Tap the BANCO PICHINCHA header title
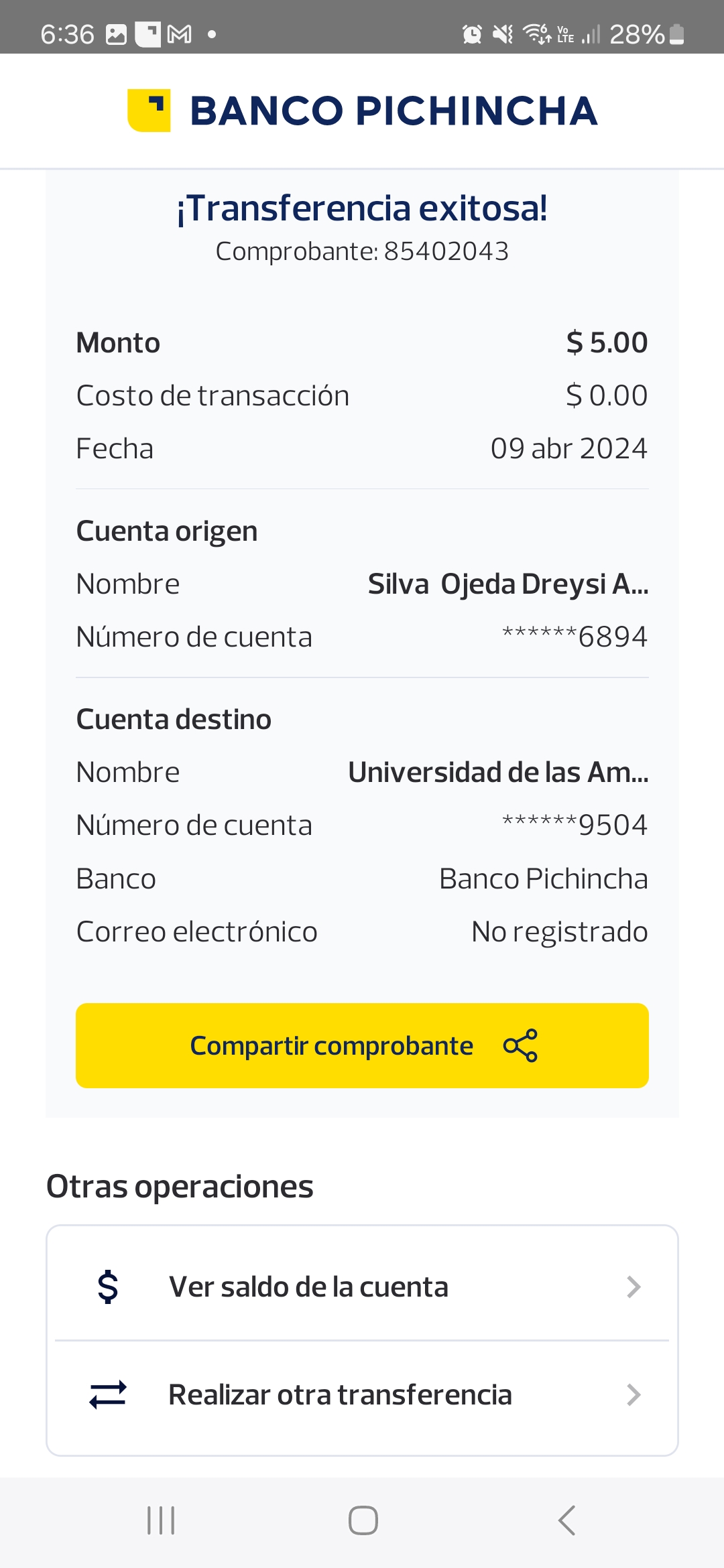This screenshot has height=1568, width=724. (x=394, y=111)
